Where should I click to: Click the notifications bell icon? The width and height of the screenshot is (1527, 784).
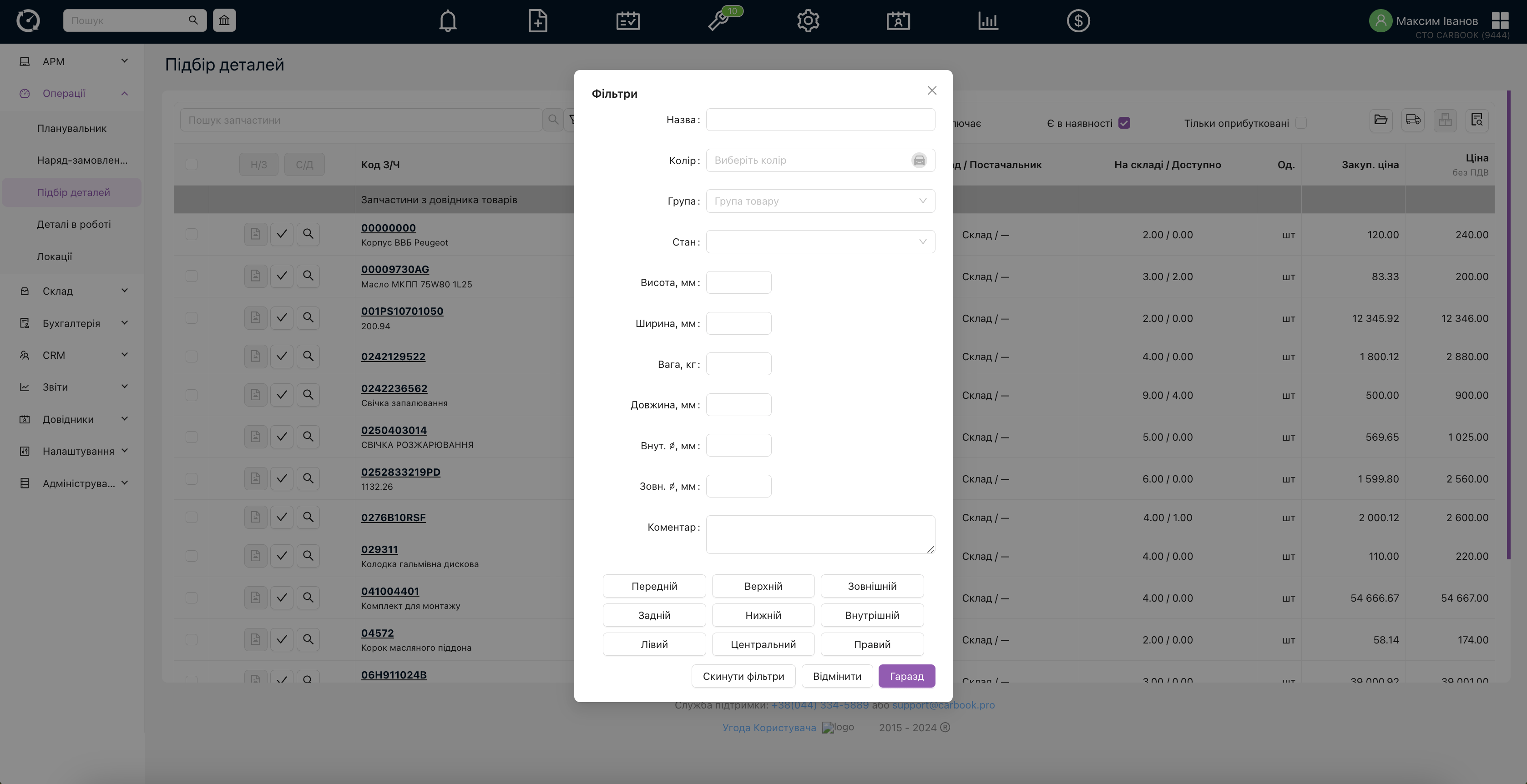tap(448, 21)
